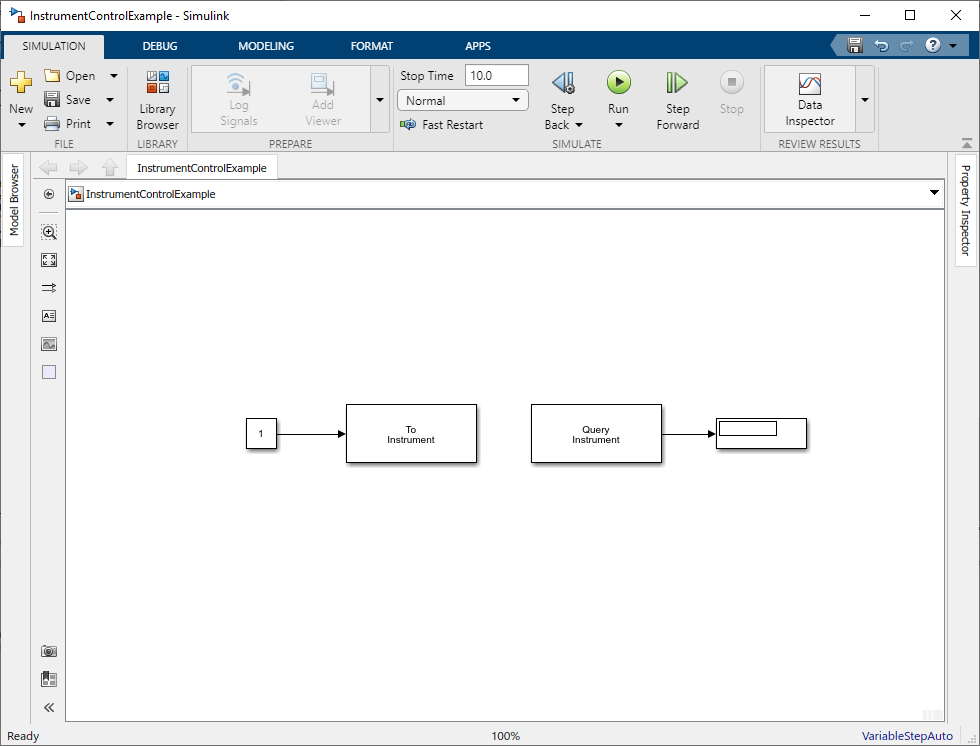Image resolution: width=980 pixels, height=746 pixels.
Task: Select the To Instrument block
Action: tap(411, 434)
